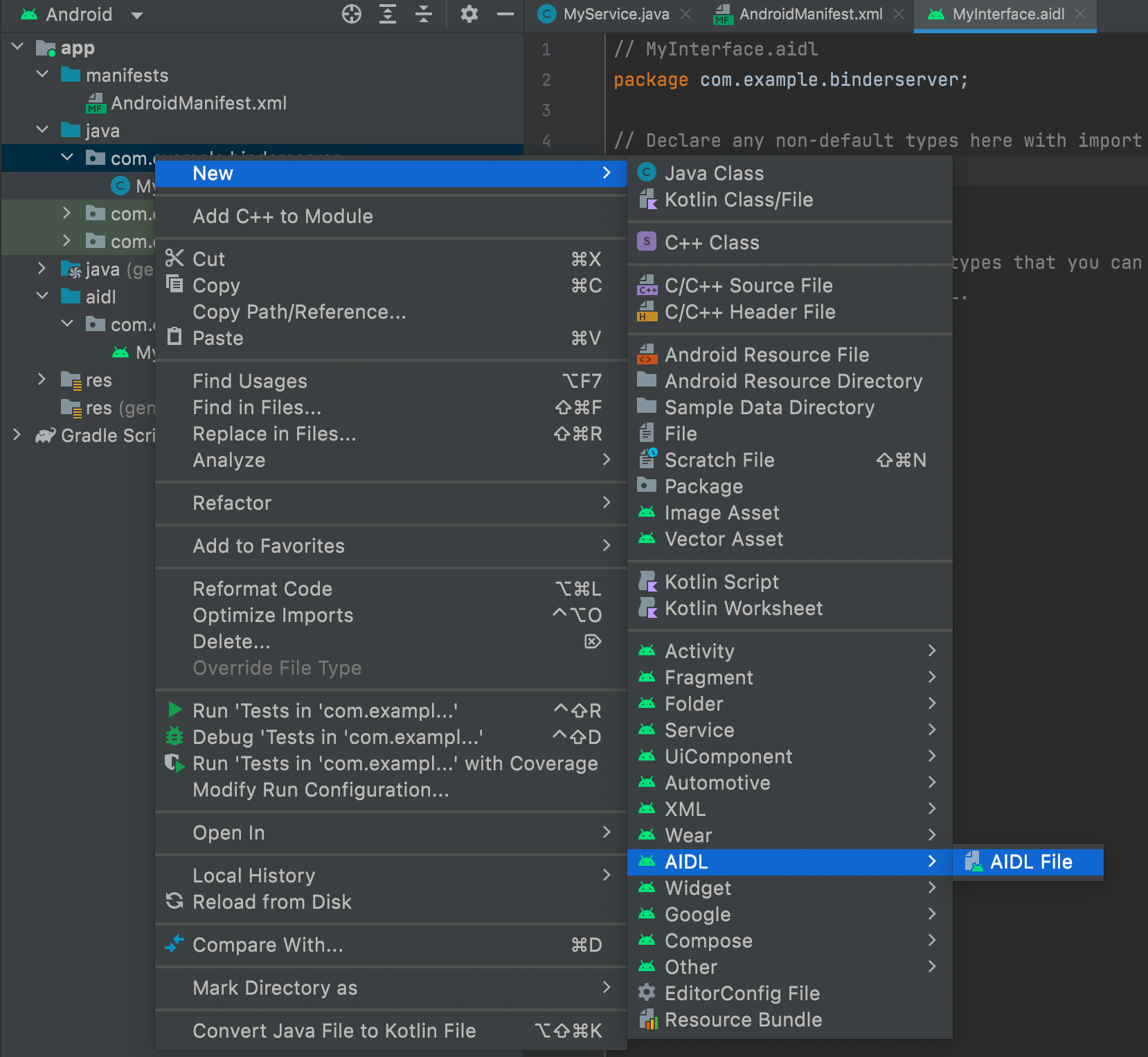
Task: Open Mark Directory as submenu
Action: tap(391, 988)
